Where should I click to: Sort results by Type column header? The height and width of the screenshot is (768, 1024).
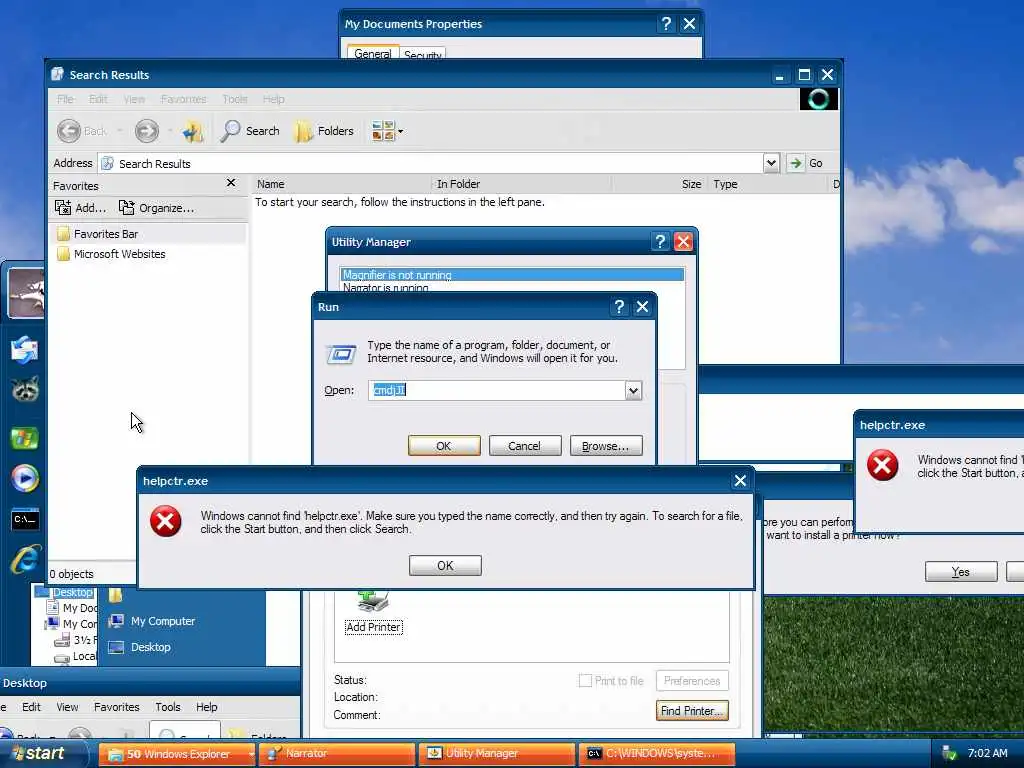[x=767, y=184]
